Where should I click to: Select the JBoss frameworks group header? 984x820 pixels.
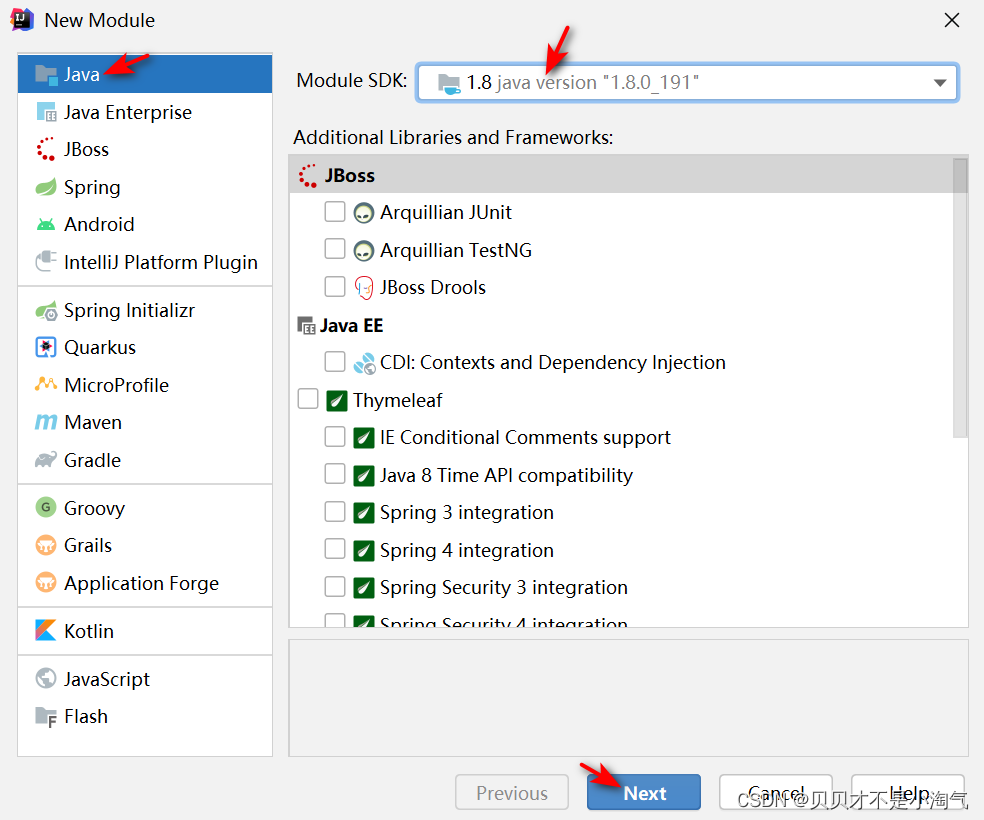(x=621, y=175)
